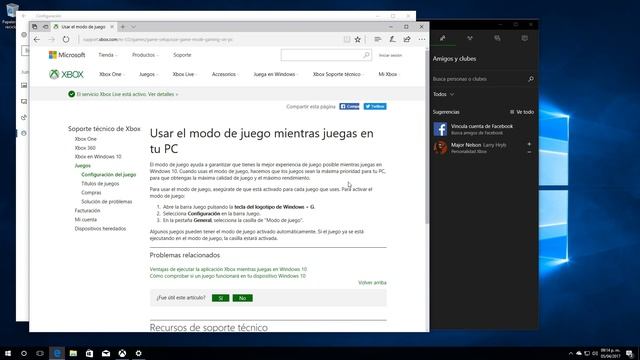Open Microsoft Store from taskbar
This screenshot has height=360, width=640.
coord(89,353)
